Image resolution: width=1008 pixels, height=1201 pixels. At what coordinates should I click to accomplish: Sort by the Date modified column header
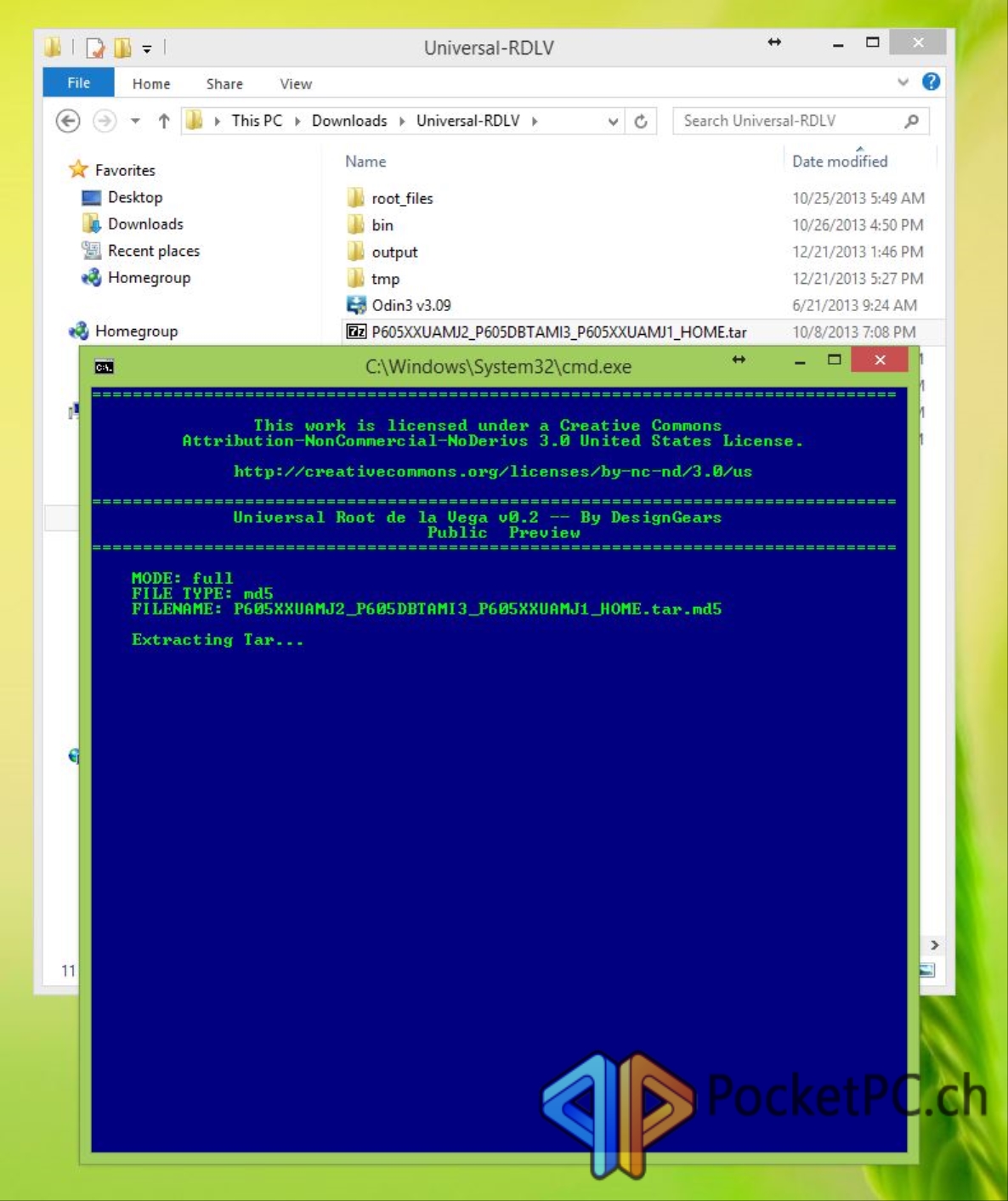coord(840,161)
